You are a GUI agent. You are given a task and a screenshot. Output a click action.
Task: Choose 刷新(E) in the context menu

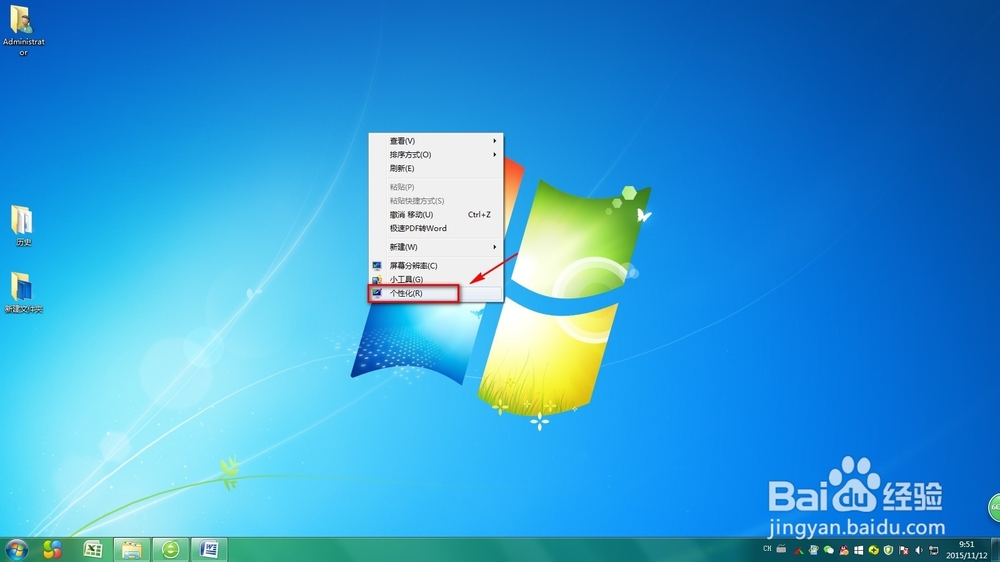pos(436,168)
